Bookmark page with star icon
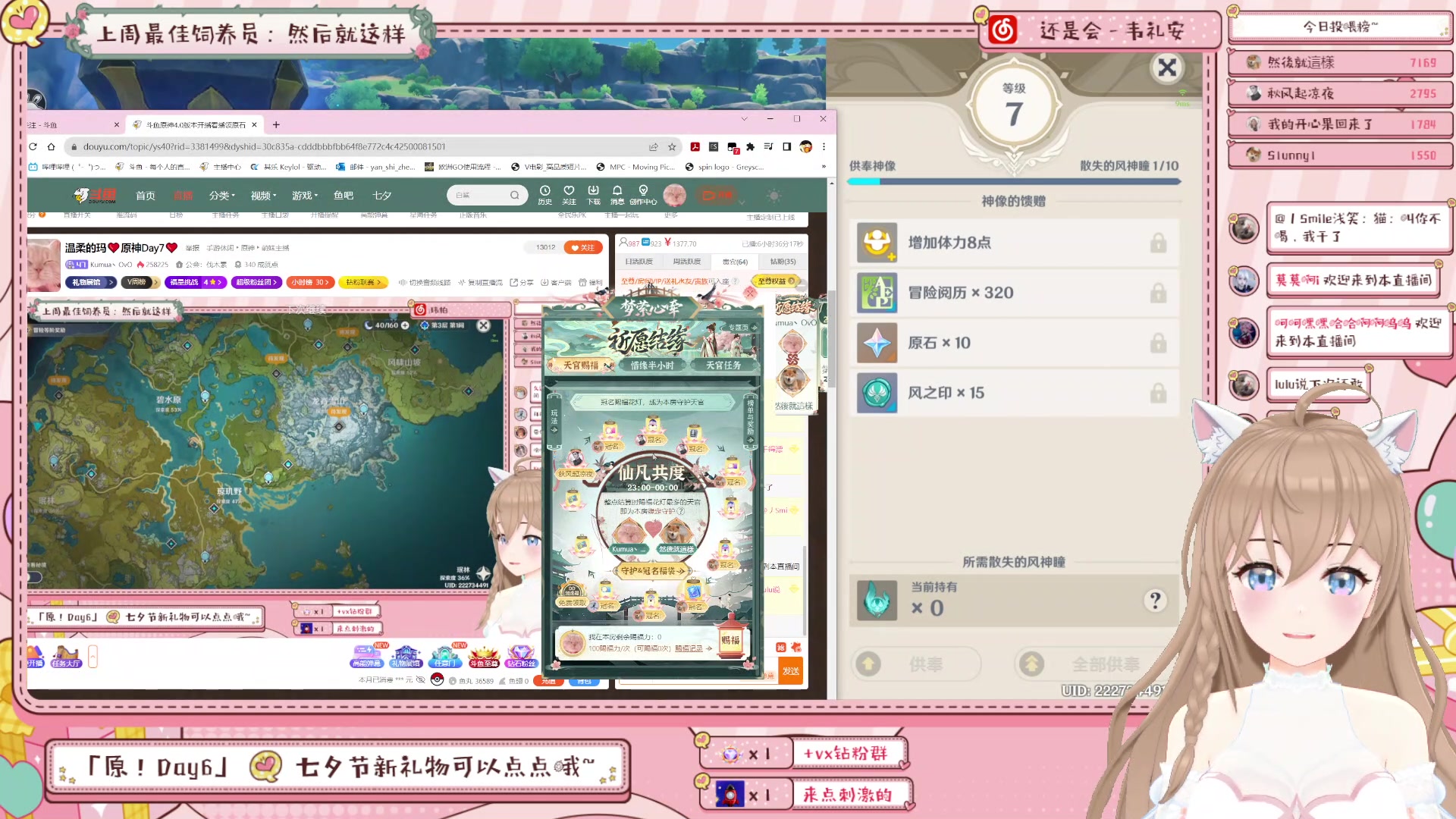This screenshot has height=819, width=1456. click(671, 146)
